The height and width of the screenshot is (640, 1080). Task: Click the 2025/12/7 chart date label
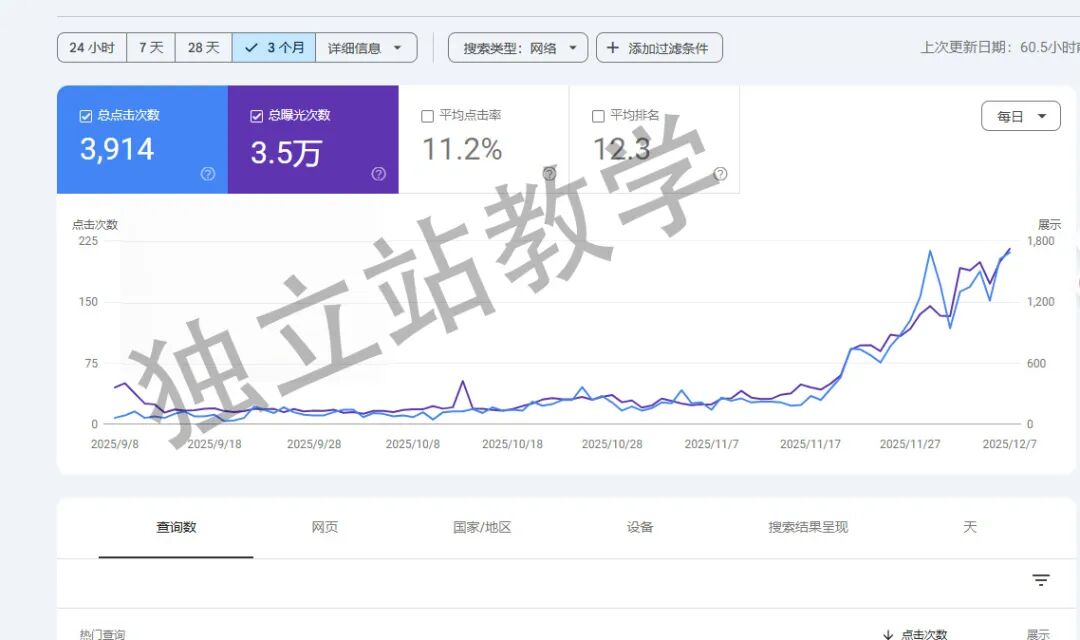(x=1009, y=444)
